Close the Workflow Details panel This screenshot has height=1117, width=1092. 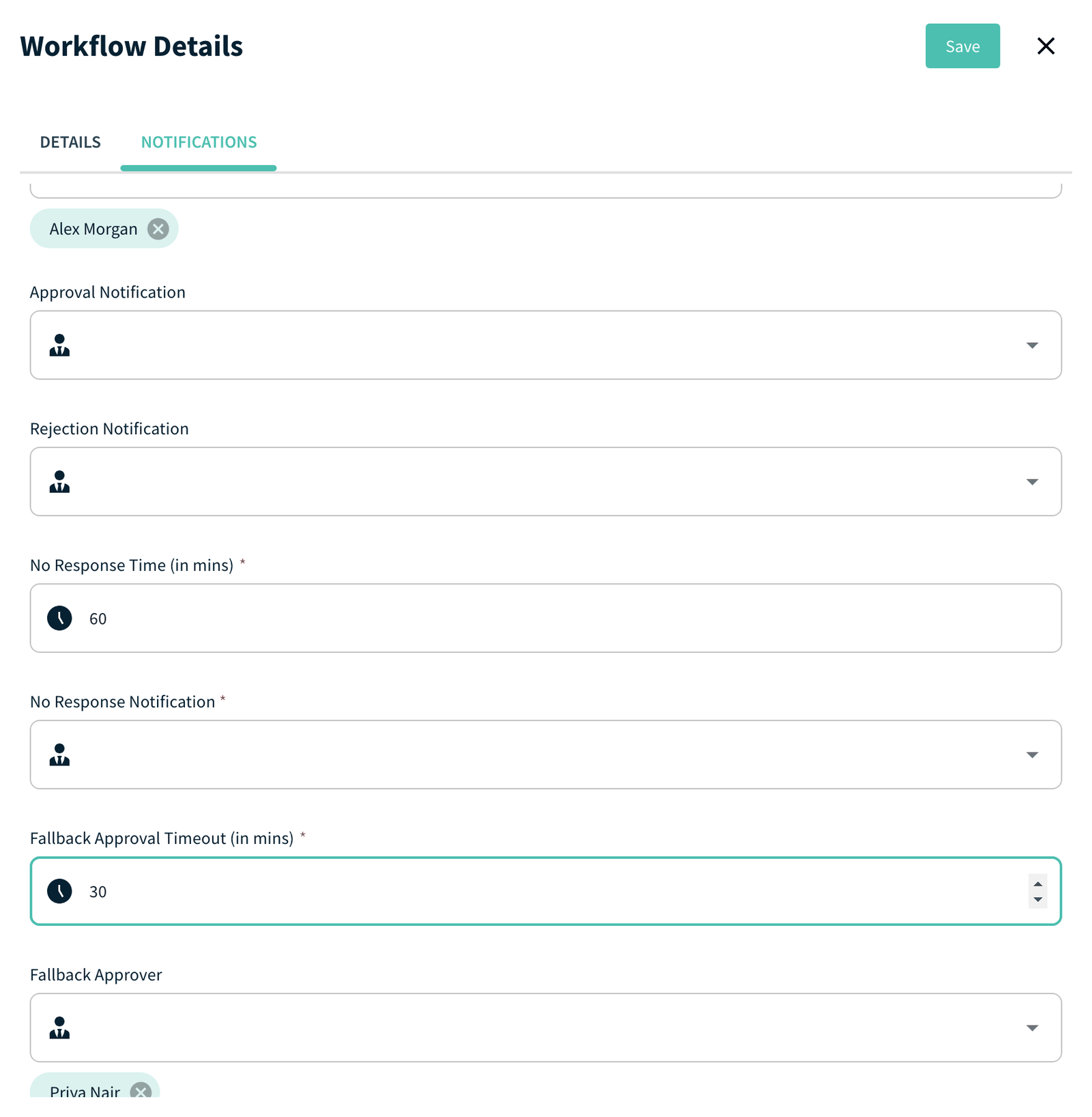click(1046, 46)
